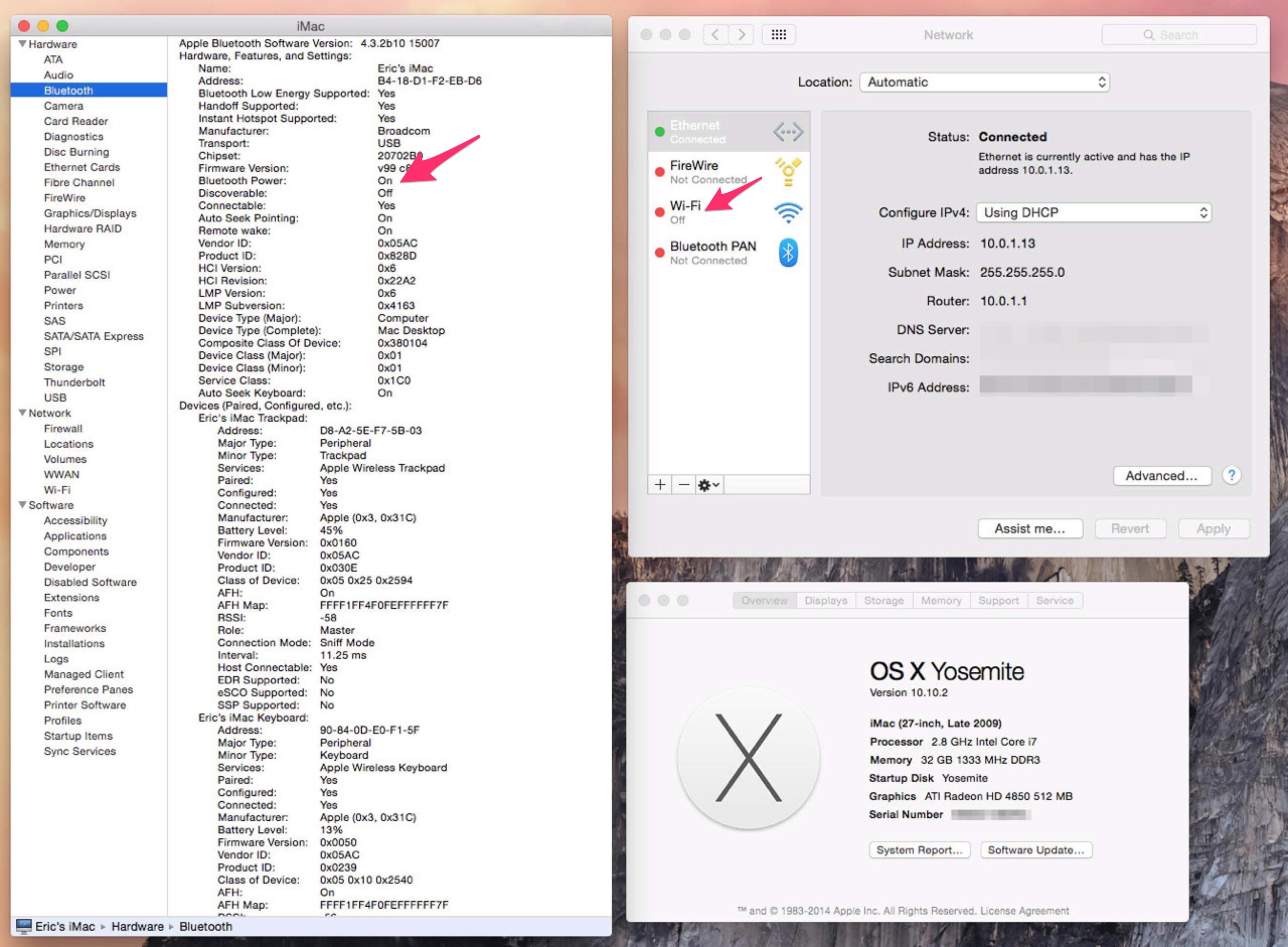Click Hardware in the path bar
Viewport: 1288px width, 947px height.
pyautogui.click(x=137, y=926)
